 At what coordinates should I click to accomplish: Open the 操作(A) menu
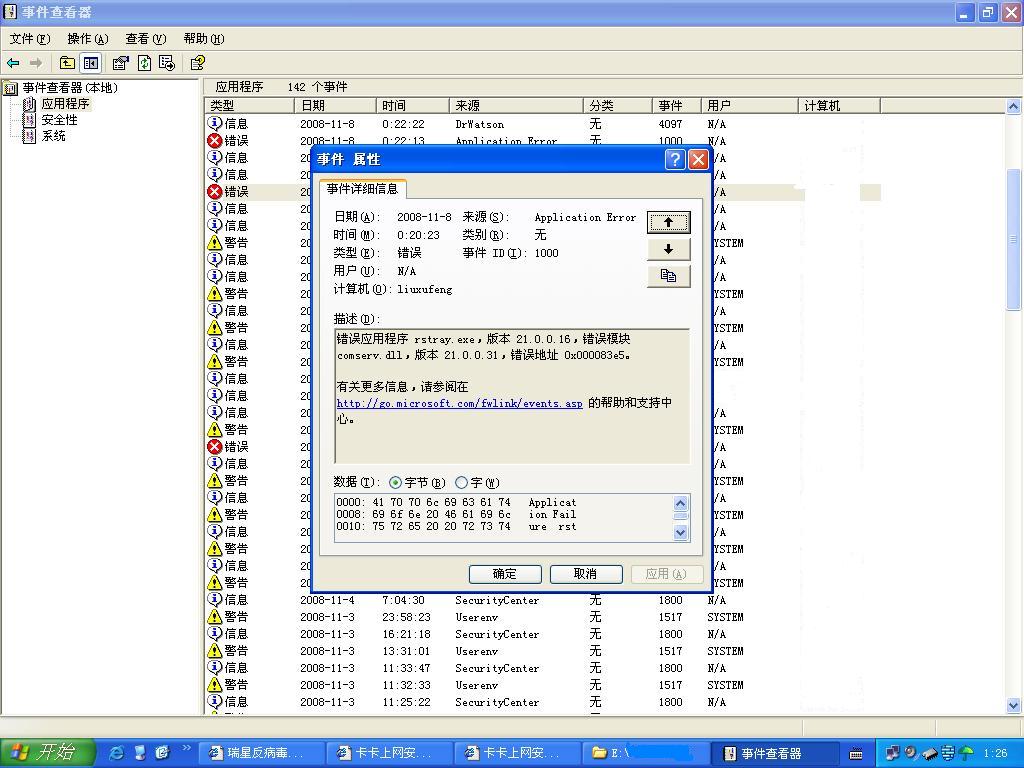tap(87, 39)
